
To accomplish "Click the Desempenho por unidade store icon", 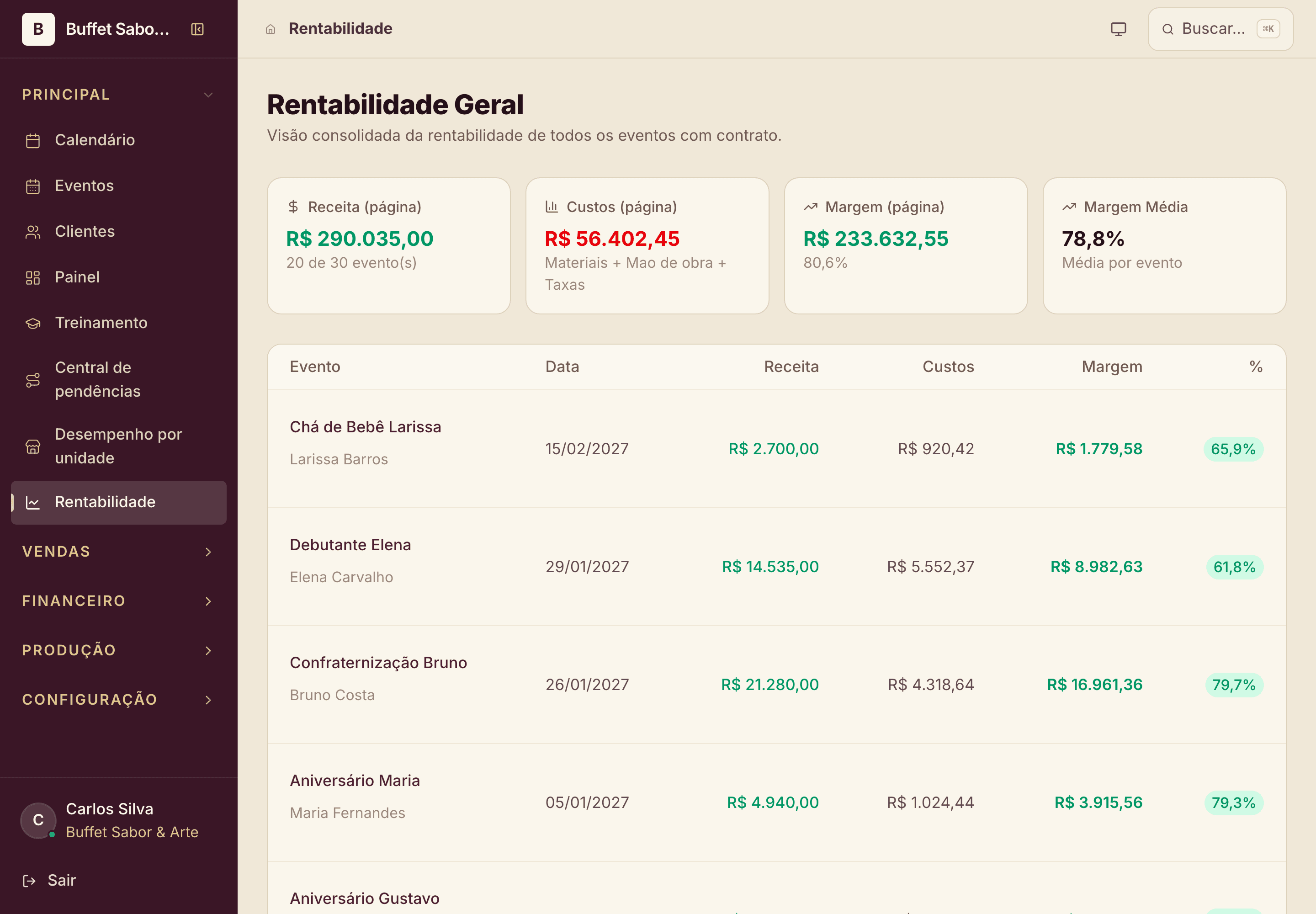I will click(33, 446).
